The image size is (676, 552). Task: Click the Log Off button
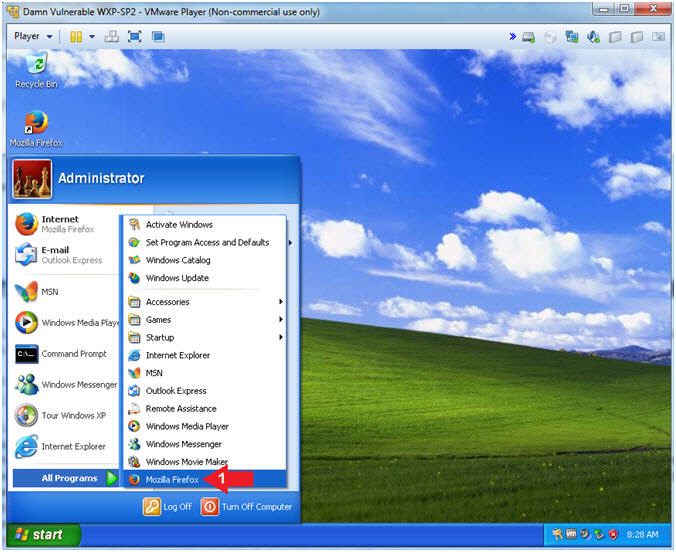click(x=168, y=507)
